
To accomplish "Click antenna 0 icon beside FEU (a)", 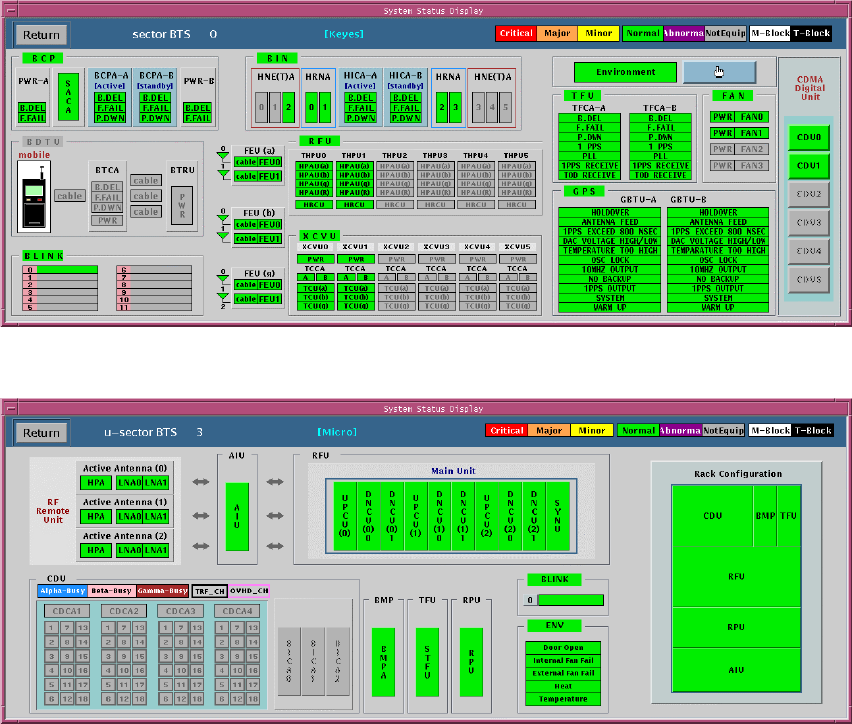I will (223, 155).
